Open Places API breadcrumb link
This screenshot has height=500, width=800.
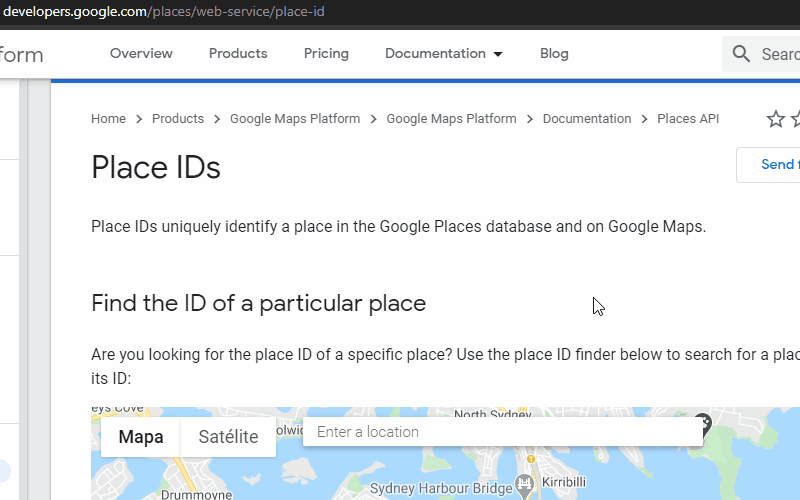pos(688,118)
